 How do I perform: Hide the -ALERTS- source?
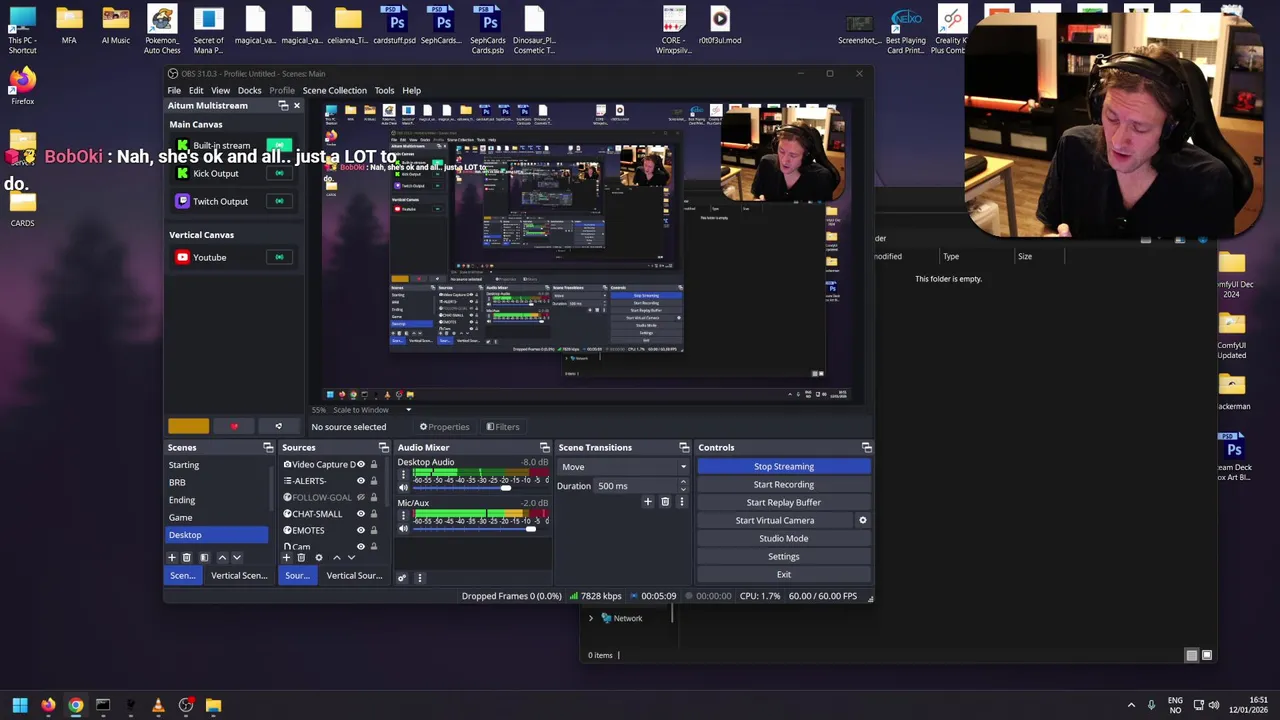point(361,481)
